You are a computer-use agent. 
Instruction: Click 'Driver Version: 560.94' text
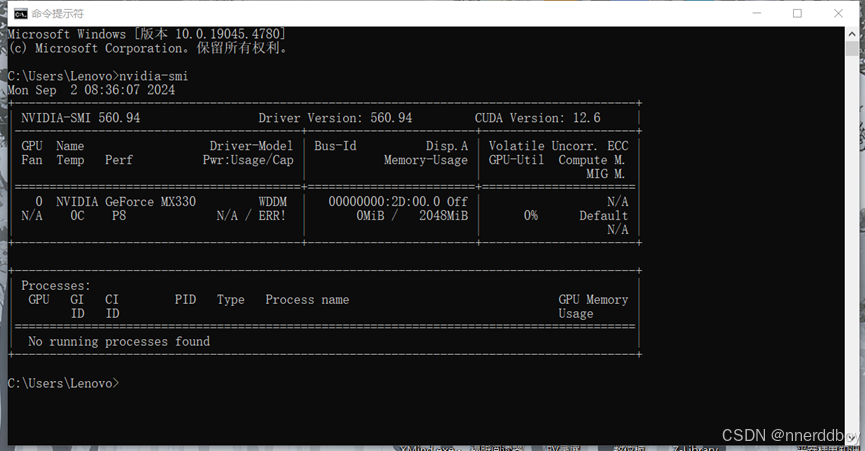pyautogui.click(x=335, y=118)
